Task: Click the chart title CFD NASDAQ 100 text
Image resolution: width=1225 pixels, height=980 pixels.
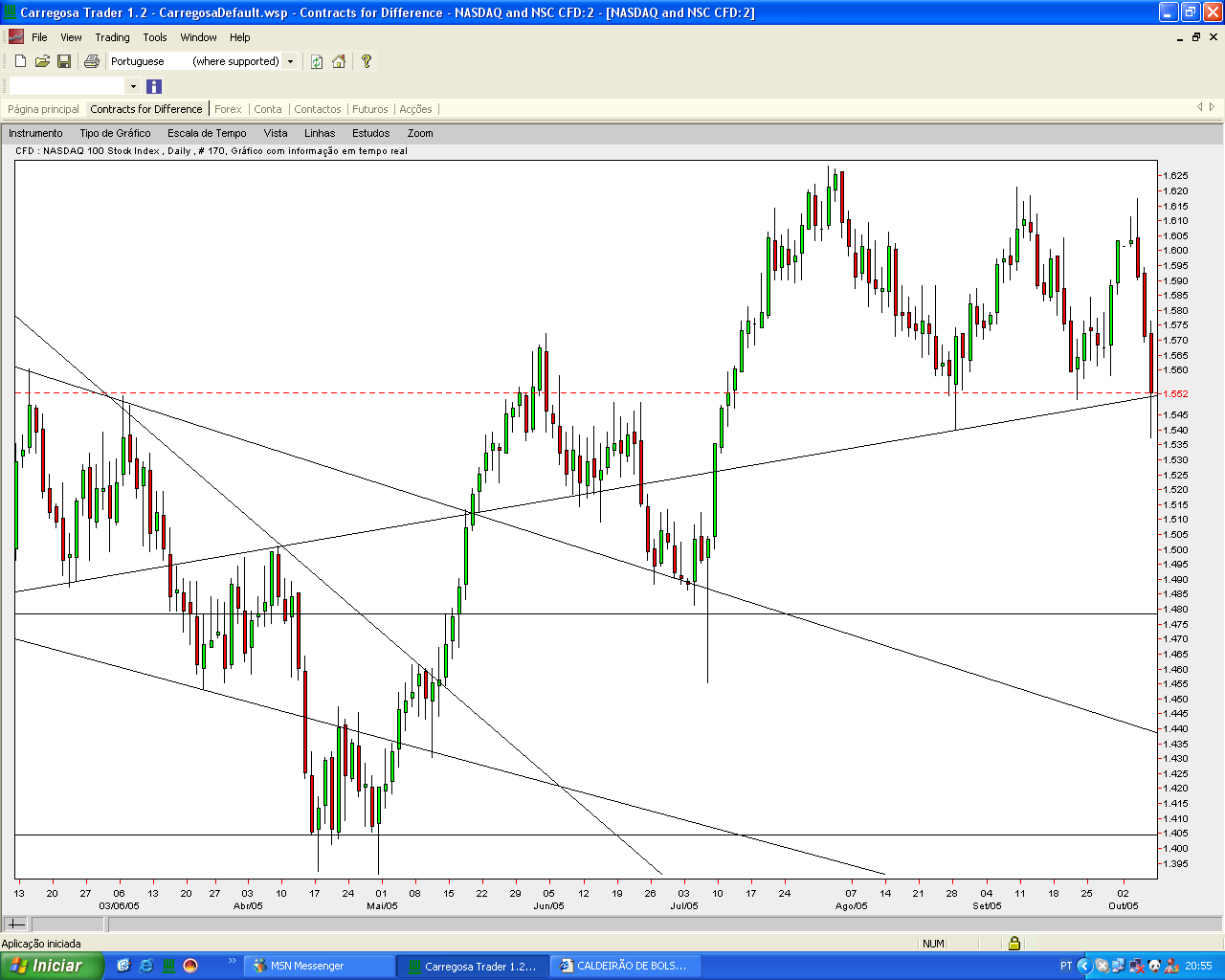Action: (x=211, y=150)
